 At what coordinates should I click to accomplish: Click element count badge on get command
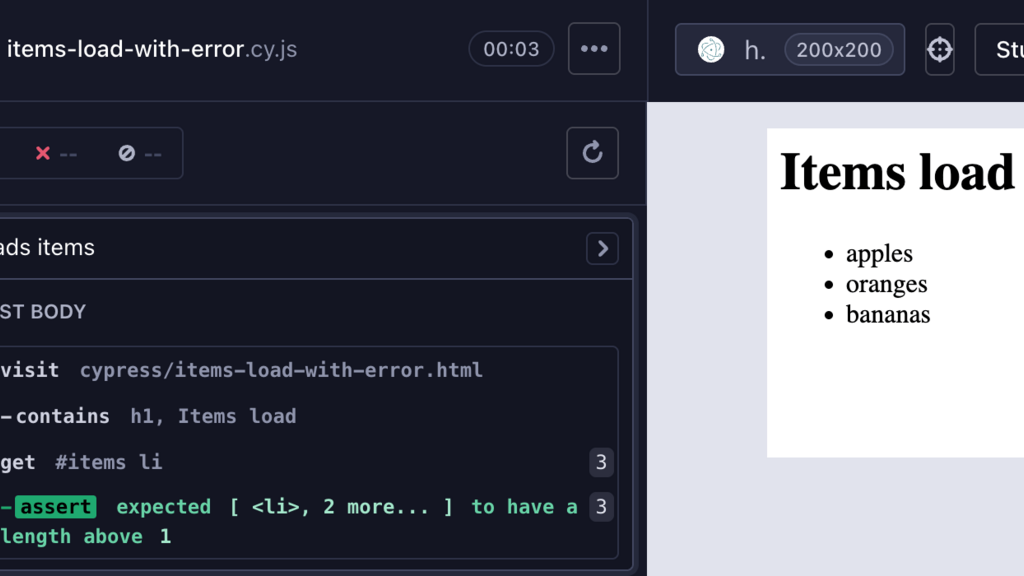coord(601,462)
